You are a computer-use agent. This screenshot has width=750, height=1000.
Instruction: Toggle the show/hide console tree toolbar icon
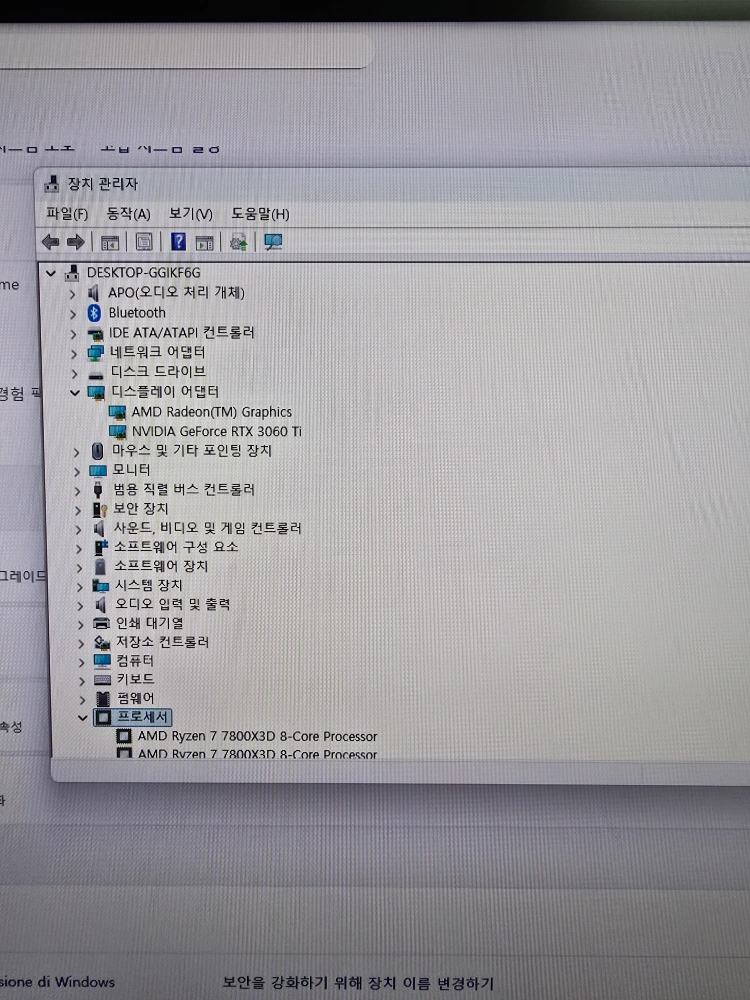point(110,242)
